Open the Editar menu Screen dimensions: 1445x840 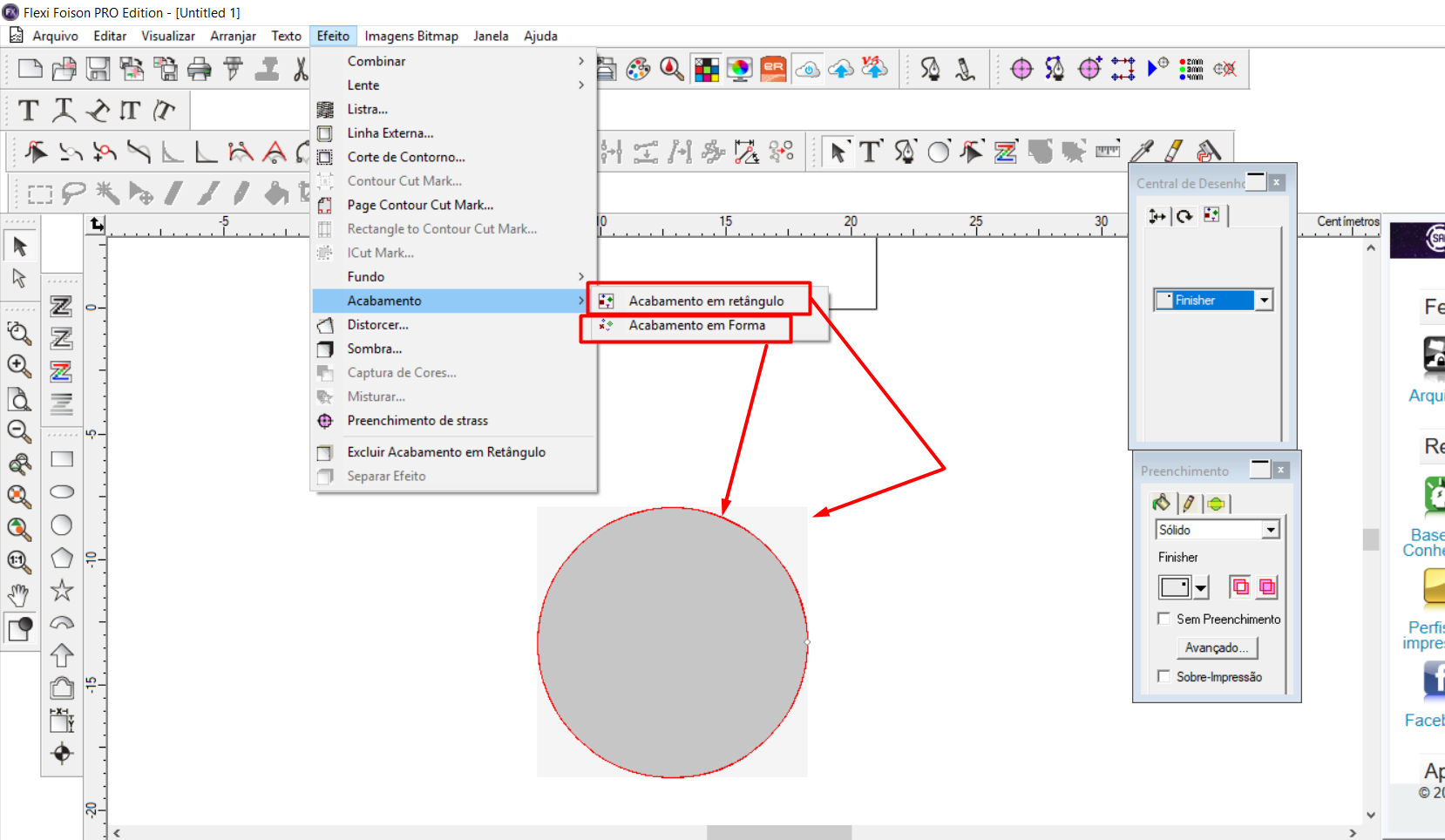point(110,36)
